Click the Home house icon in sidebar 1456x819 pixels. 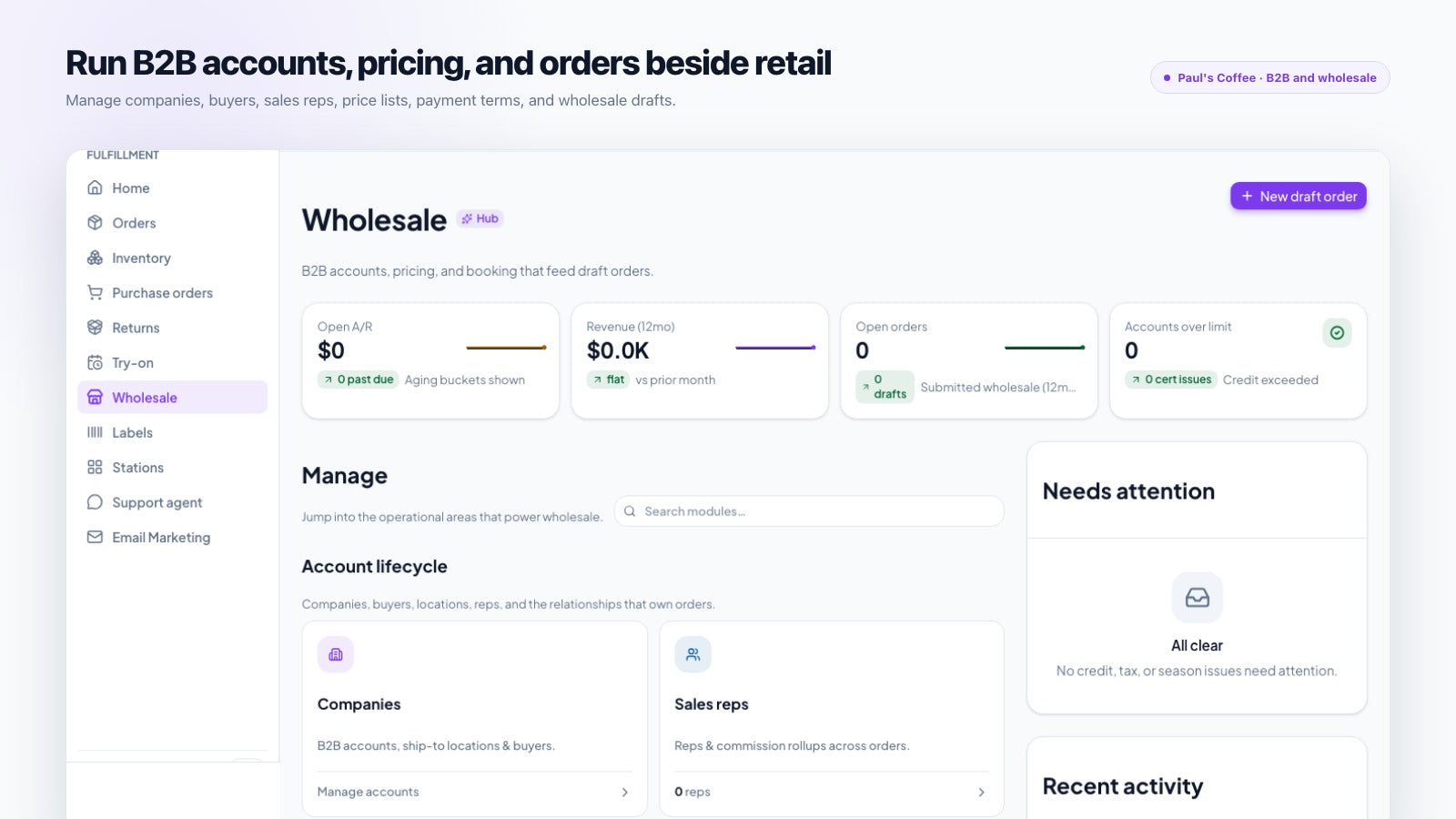tap(95, 187)
